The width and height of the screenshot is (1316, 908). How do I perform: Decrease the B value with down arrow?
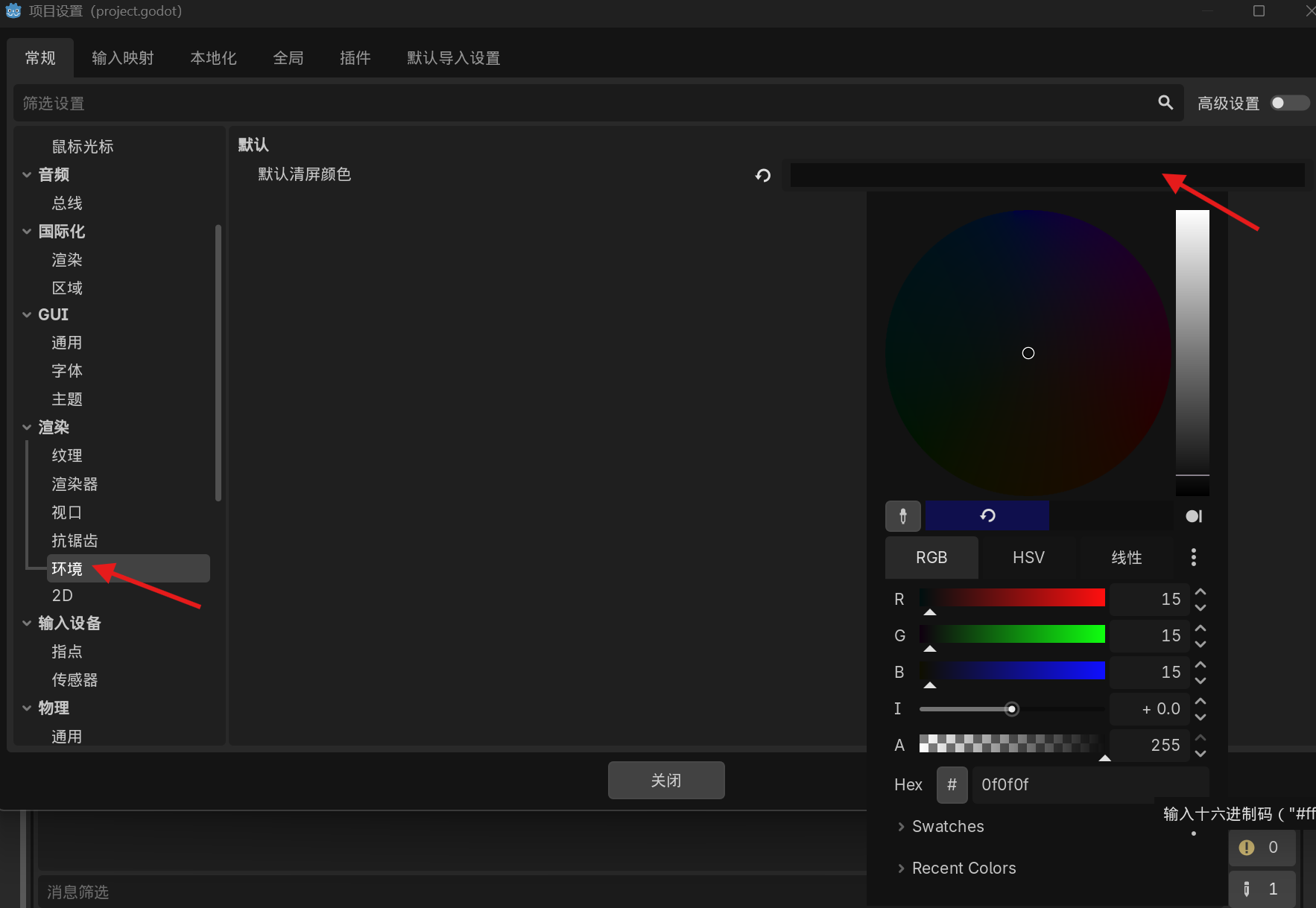click(1200, 681)
